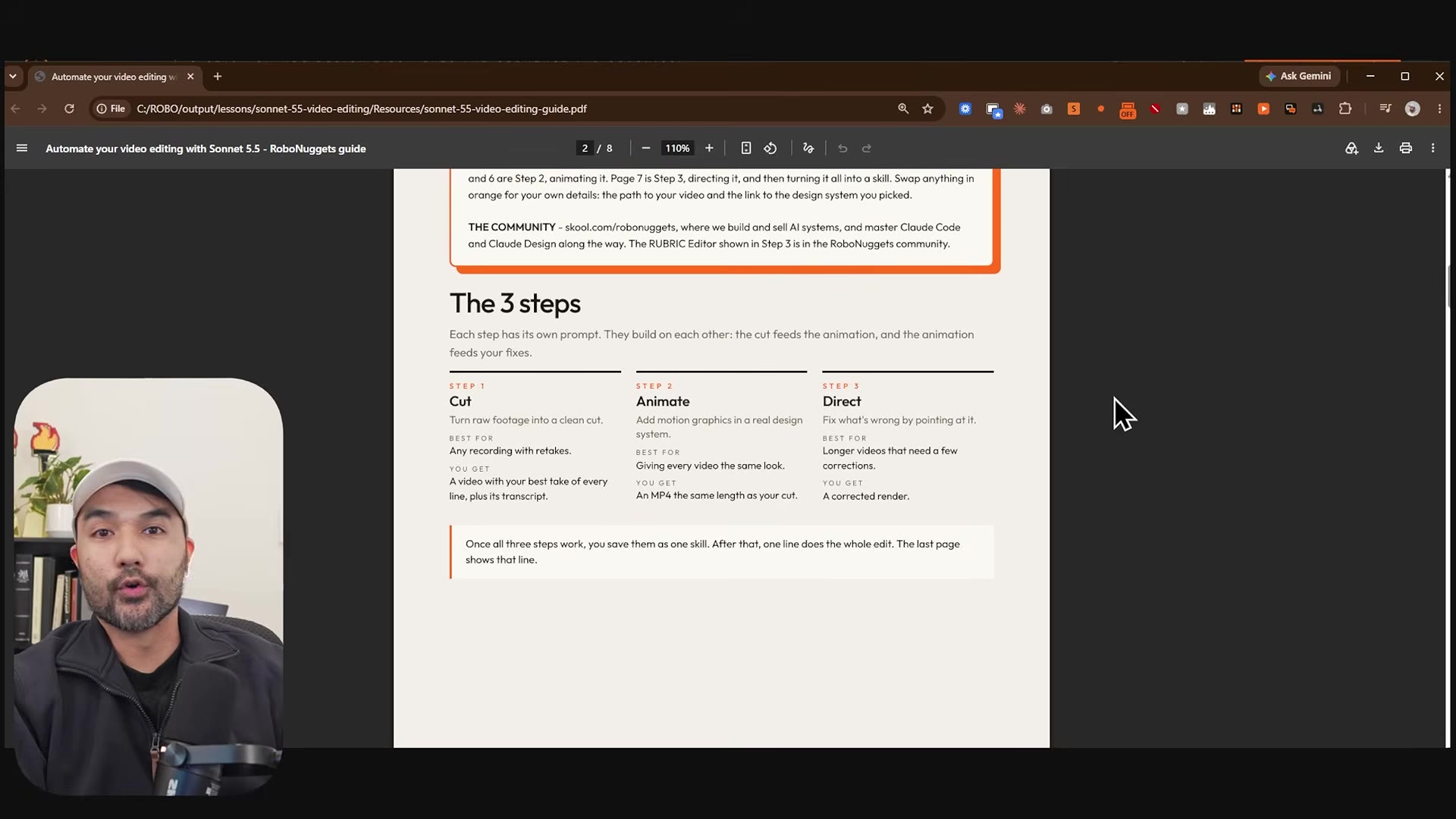View site information for the File URL
The height and width of the screenshot is (819, 1456).
click(x=111, y=108)
